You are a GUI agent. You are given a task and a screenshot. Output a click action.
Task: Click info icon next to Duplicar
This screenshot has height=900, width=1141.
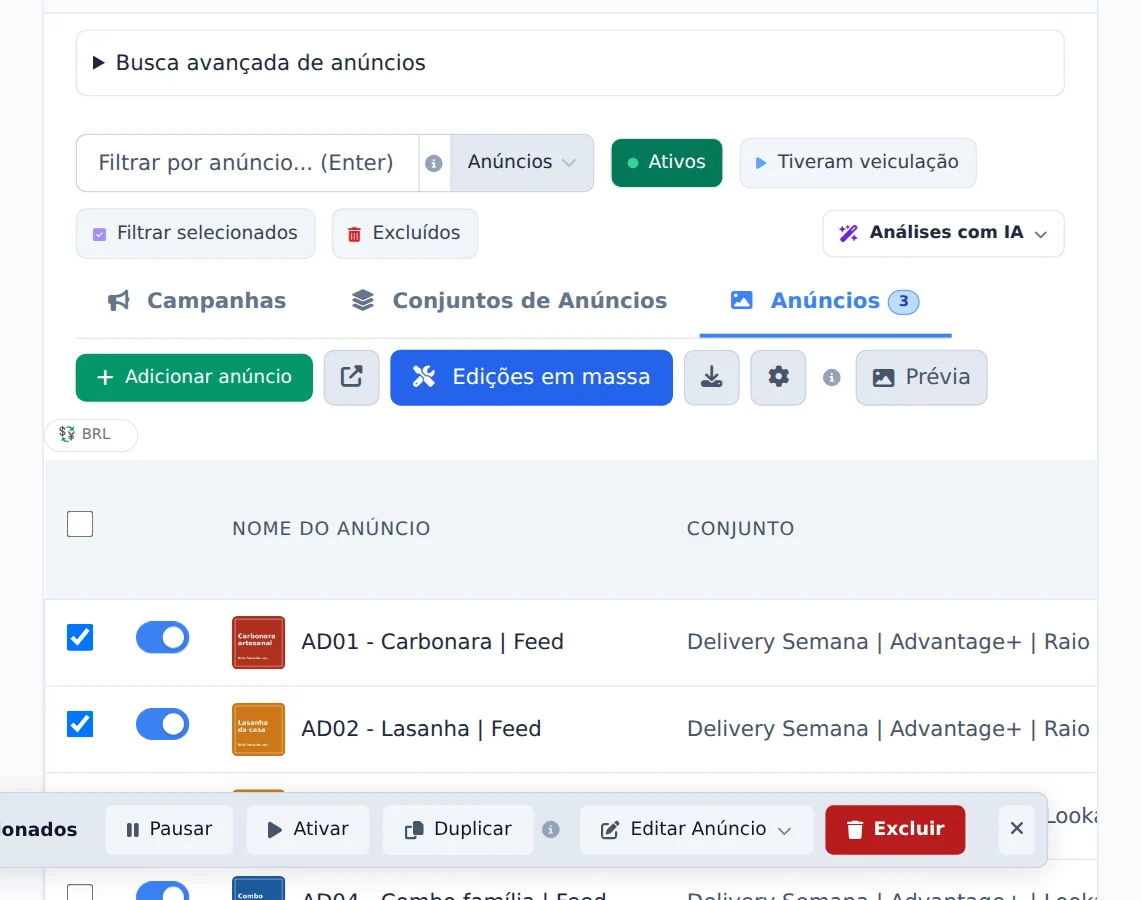(551, 829)
